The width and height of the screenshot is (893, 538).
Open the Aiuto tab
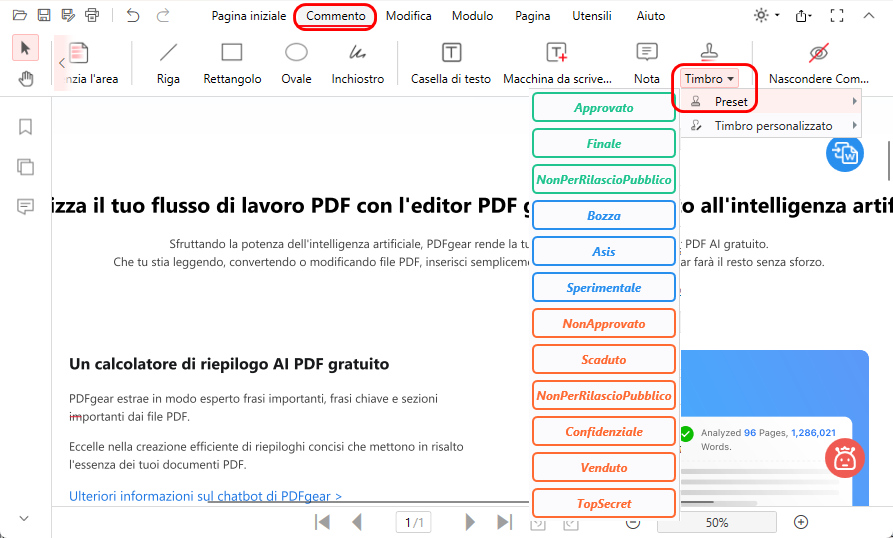[650, 16]
